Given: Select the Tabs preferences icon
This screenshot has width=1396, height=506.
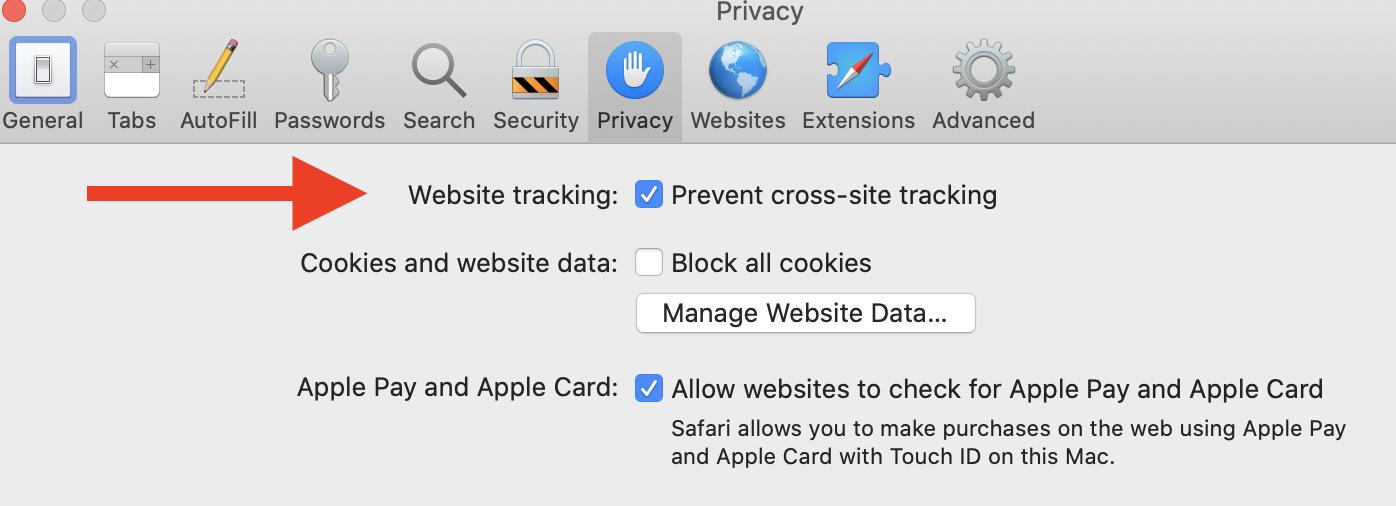Looking at the screenshot, I should tap(132, 71).
